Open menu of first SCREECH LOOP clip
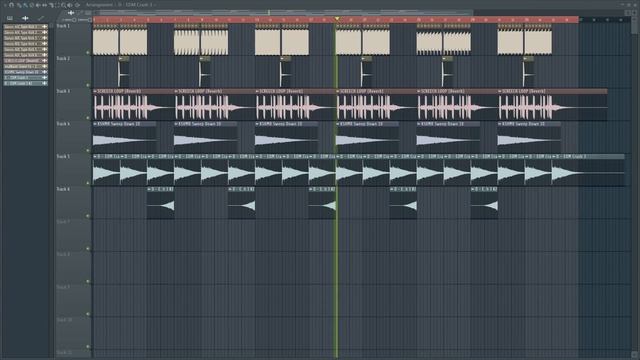The height and width of the screenshot is (360, 640). pyautogui.click(x=95, y=91)
